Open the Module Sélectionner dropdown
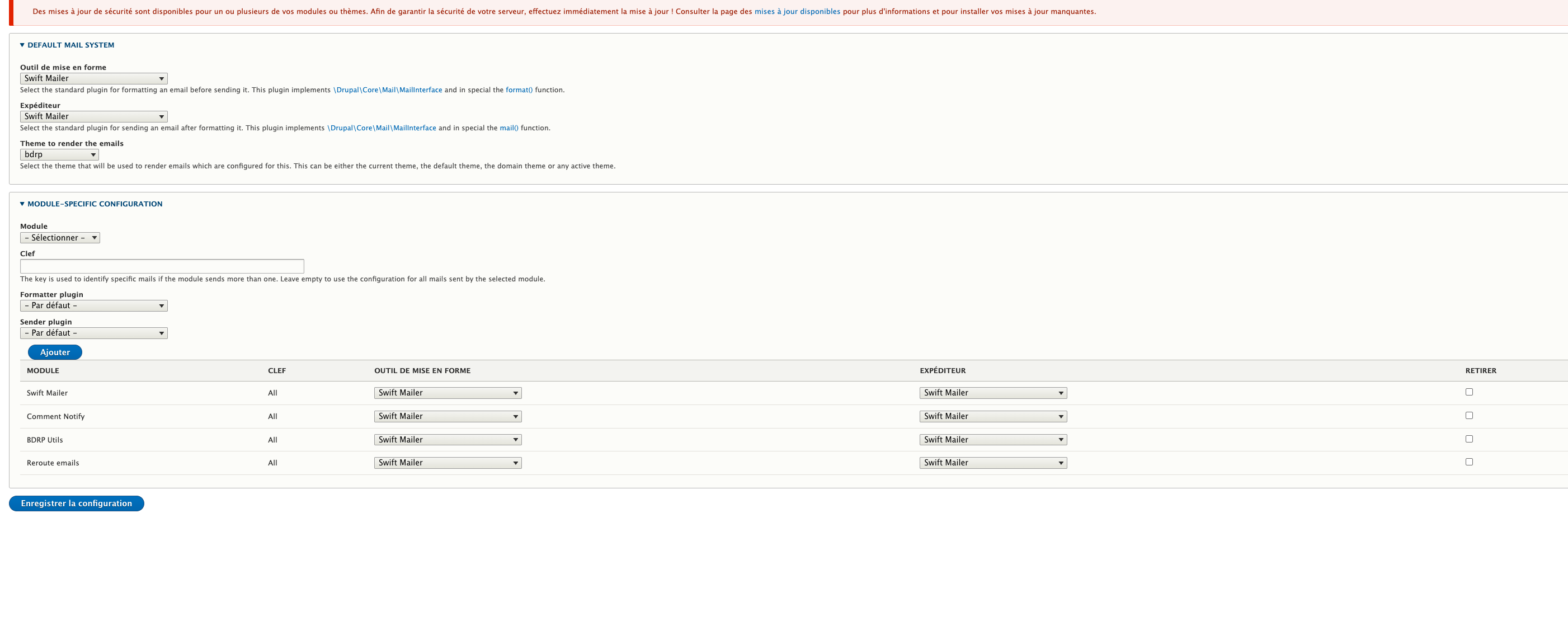The image size is (1568, 640). click(x=60, y=238)
